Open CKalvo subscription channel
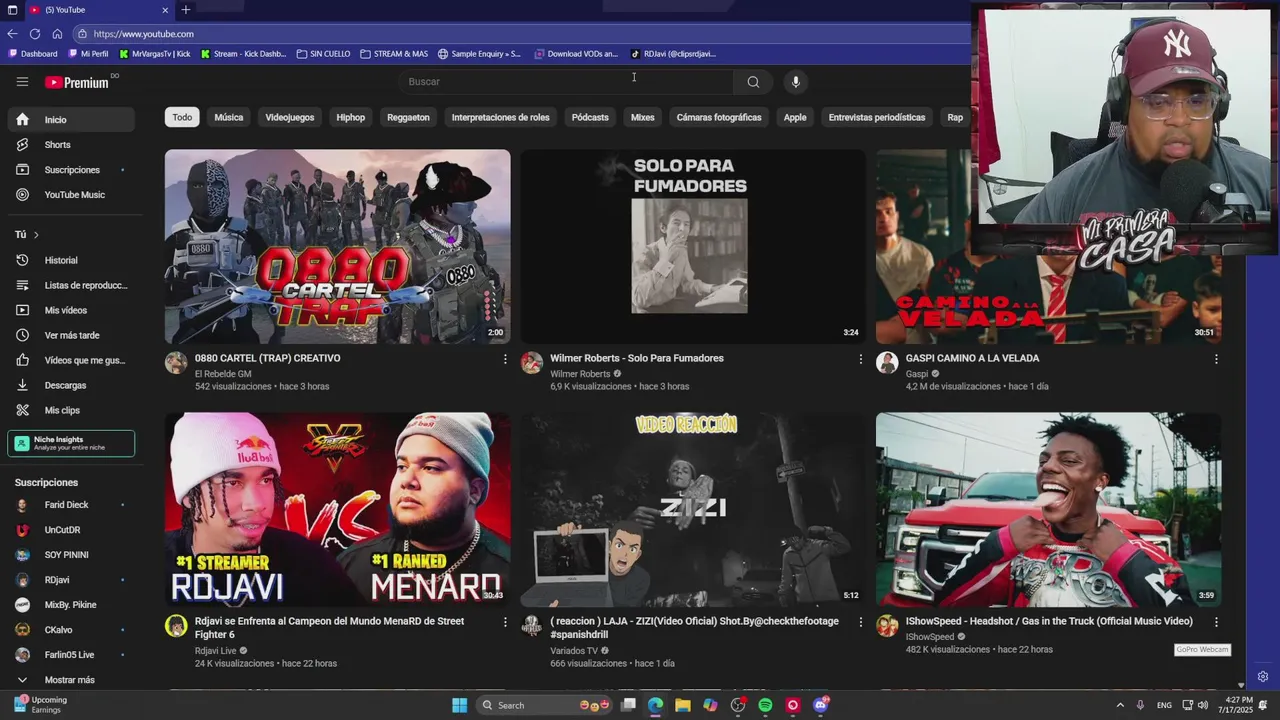The height and width of the screenshot is (720, 1280). coord(71,630)
